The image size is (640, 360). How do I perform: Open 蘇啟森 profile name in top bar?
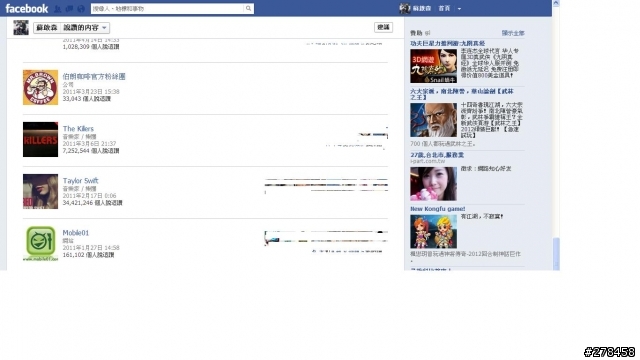(x=422, y=9)
